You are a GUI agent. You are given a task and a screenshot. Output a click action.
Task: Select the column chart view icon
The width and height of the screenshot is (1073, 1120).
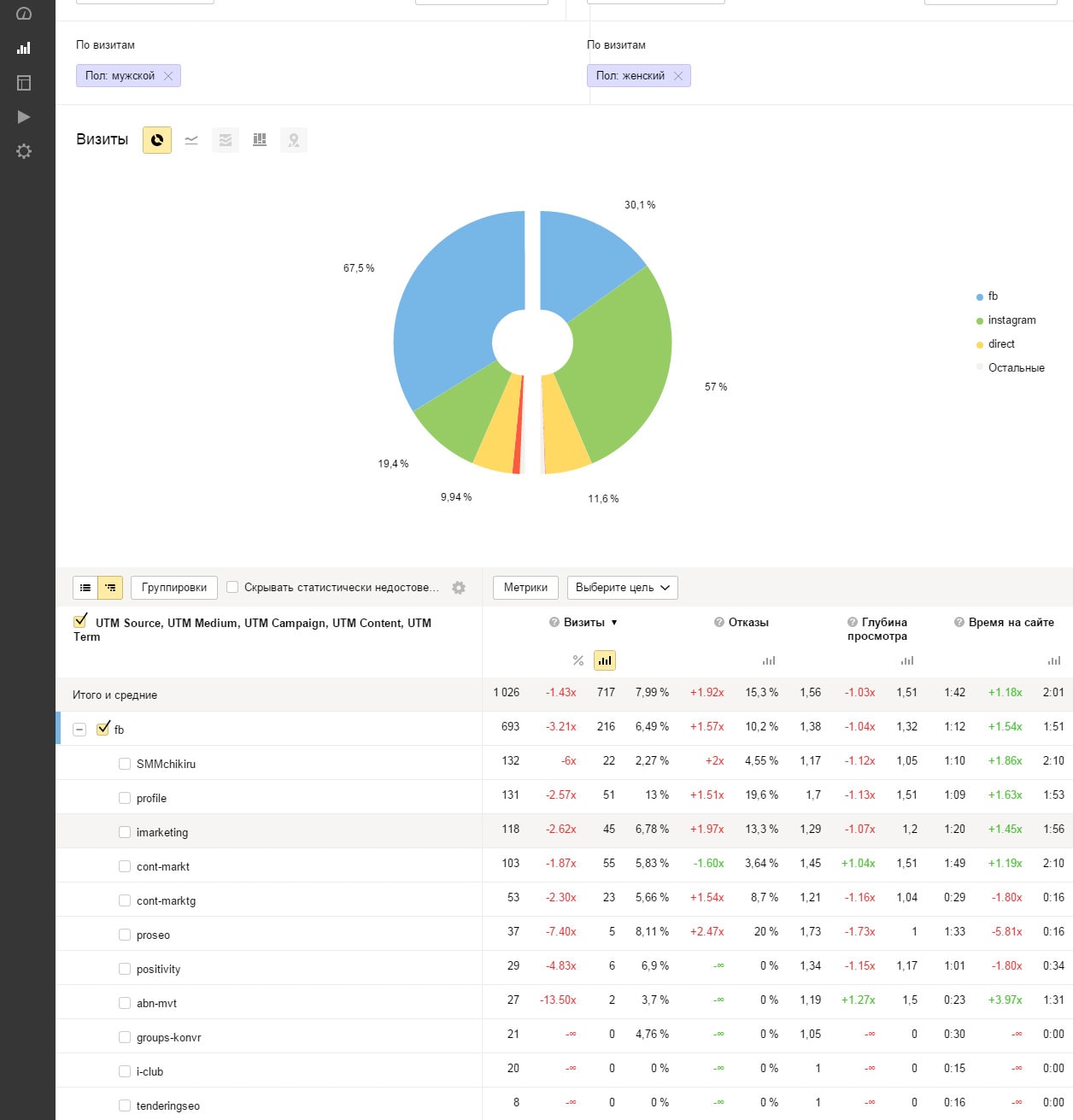(x=260, y=140)
